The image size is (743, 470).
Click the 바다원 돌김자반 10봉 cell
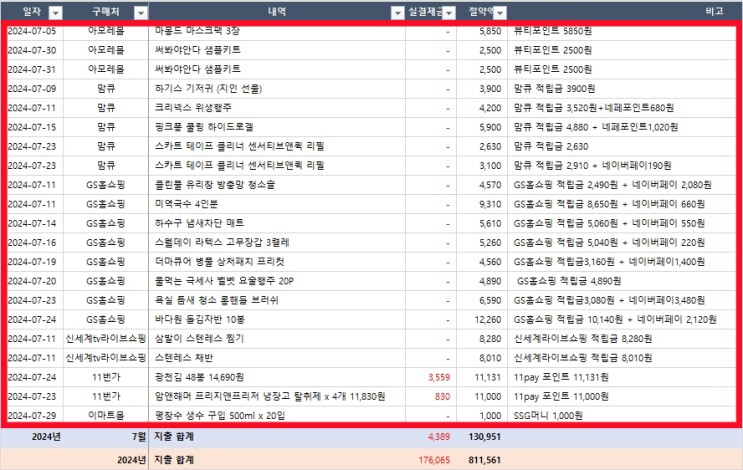coord(199,319)
